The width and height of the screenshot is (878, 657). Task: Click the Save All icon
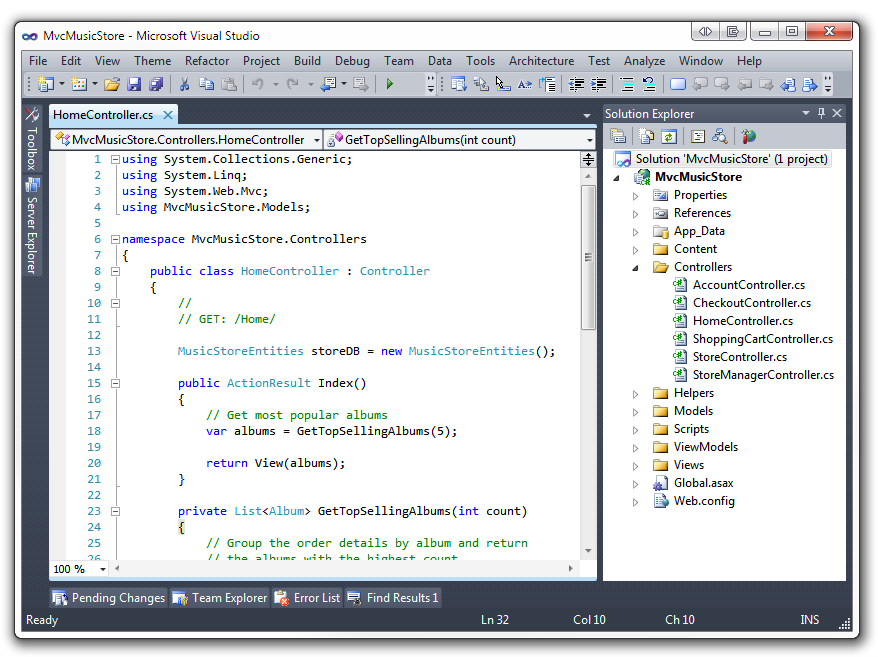click(x=156, y=85)
